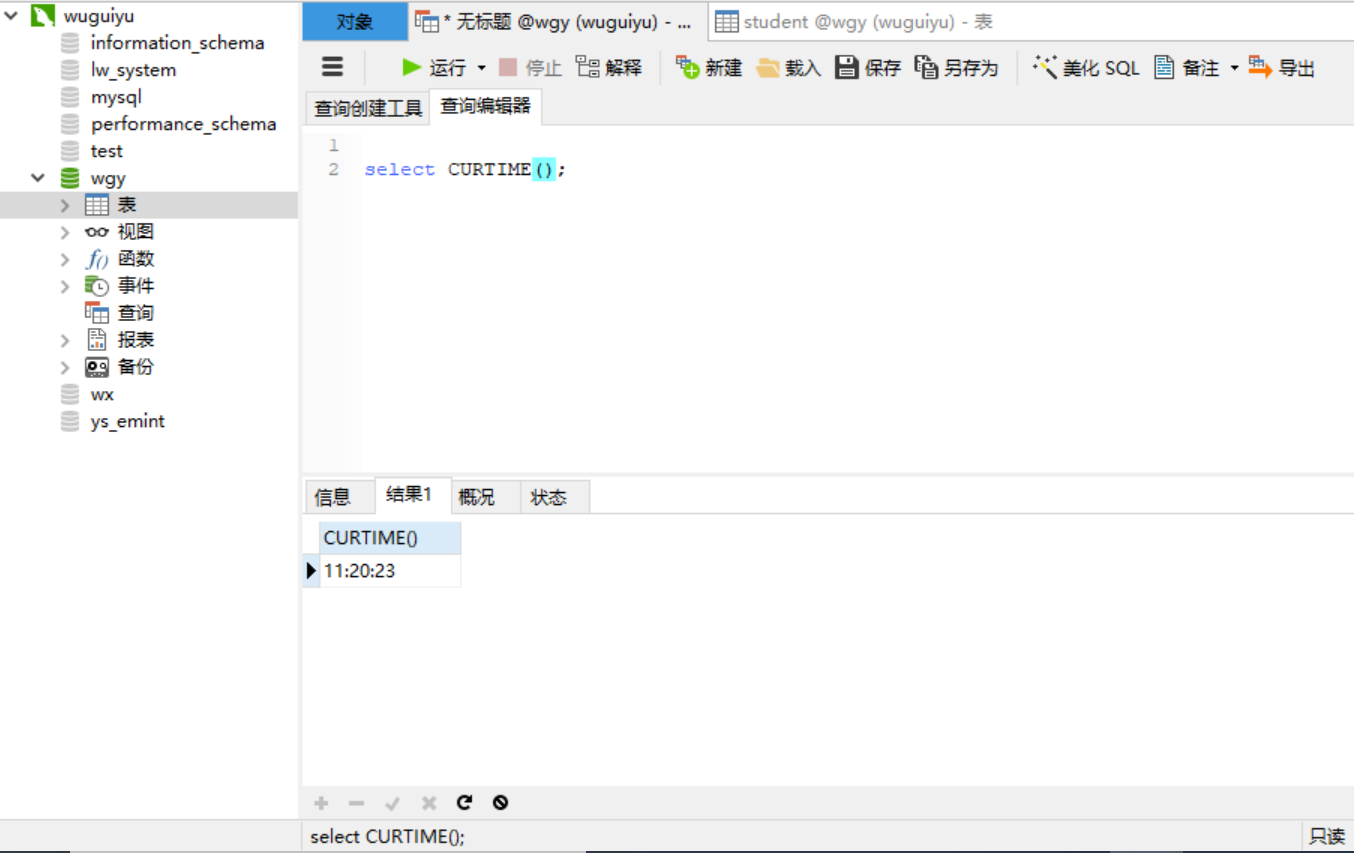Select the information_schema database

pos(177,43)
